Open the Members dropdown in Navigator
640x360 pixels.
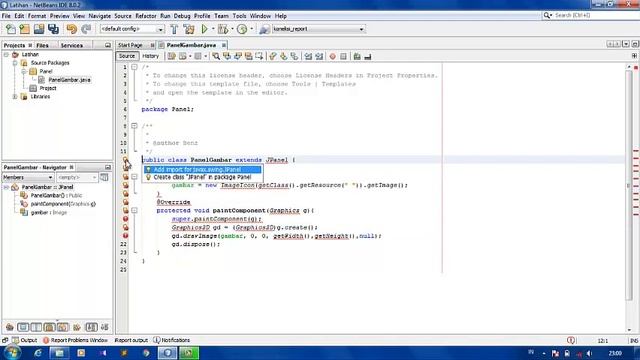(x=28, y=178)
